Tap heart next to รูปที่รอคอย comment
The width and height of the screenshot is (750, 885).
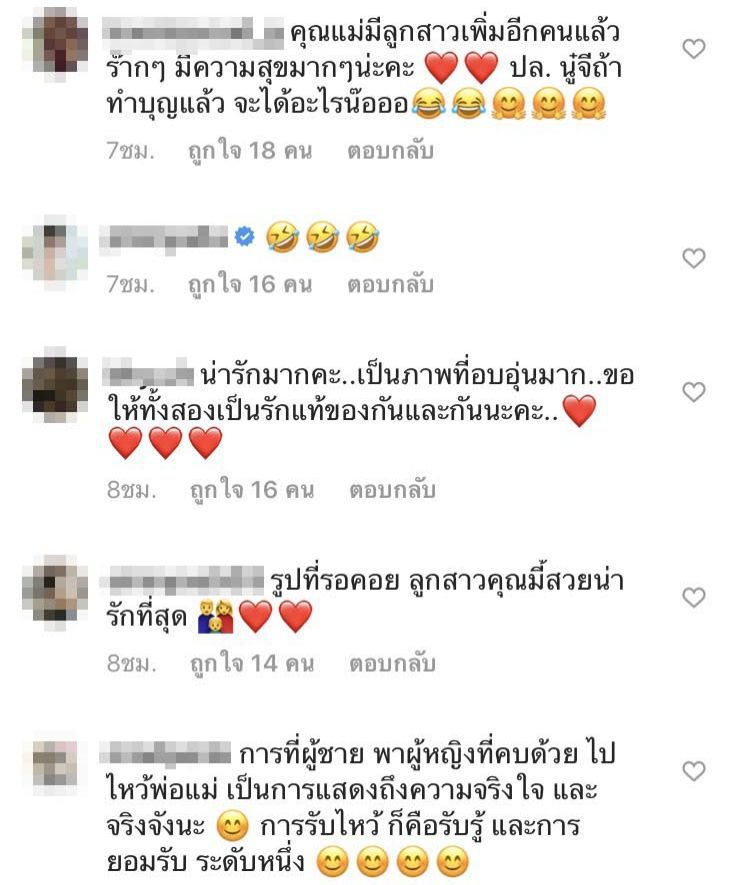pos(694,597)
